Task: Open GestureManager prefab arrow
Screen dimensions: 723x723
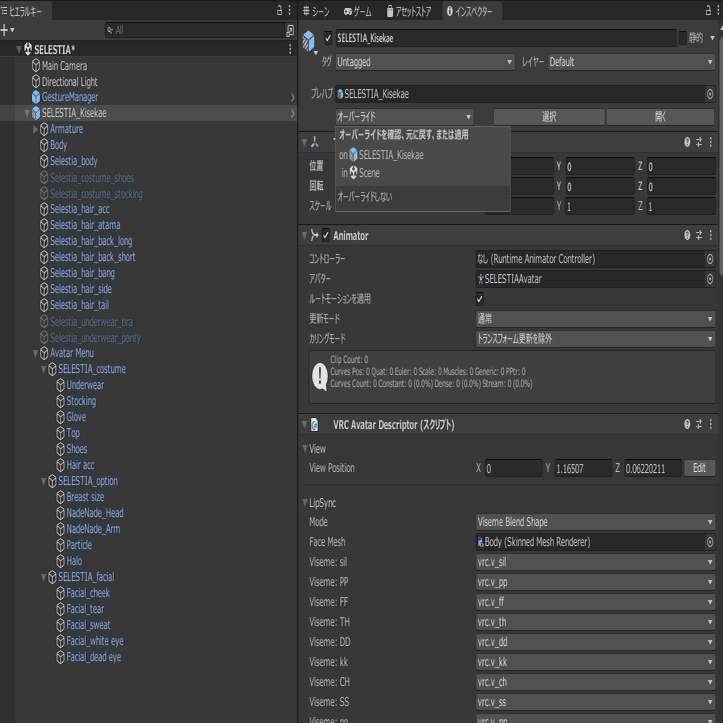Action: point(293,97)
